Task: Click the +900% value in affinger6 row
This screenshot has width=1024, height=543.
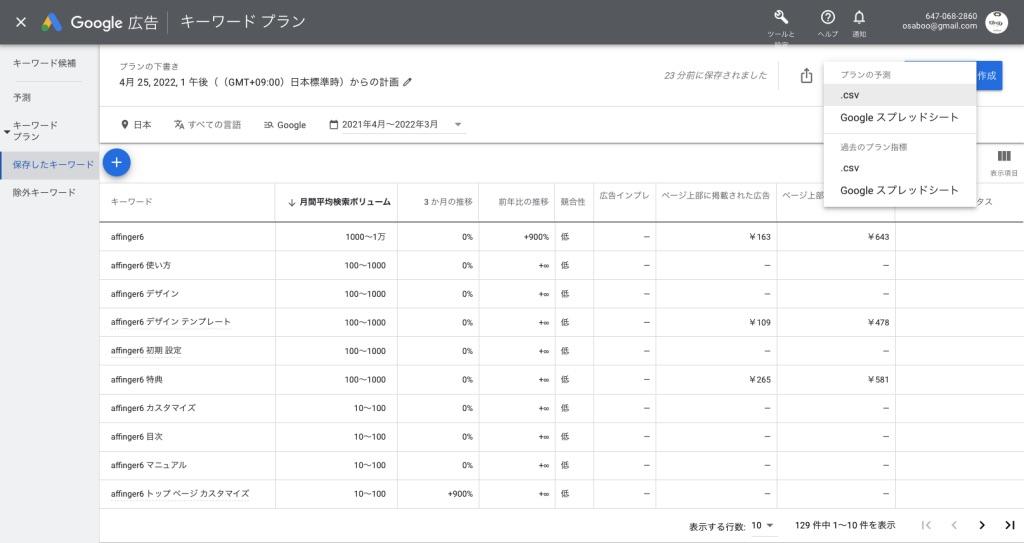Action: click(x=536, y=237)
